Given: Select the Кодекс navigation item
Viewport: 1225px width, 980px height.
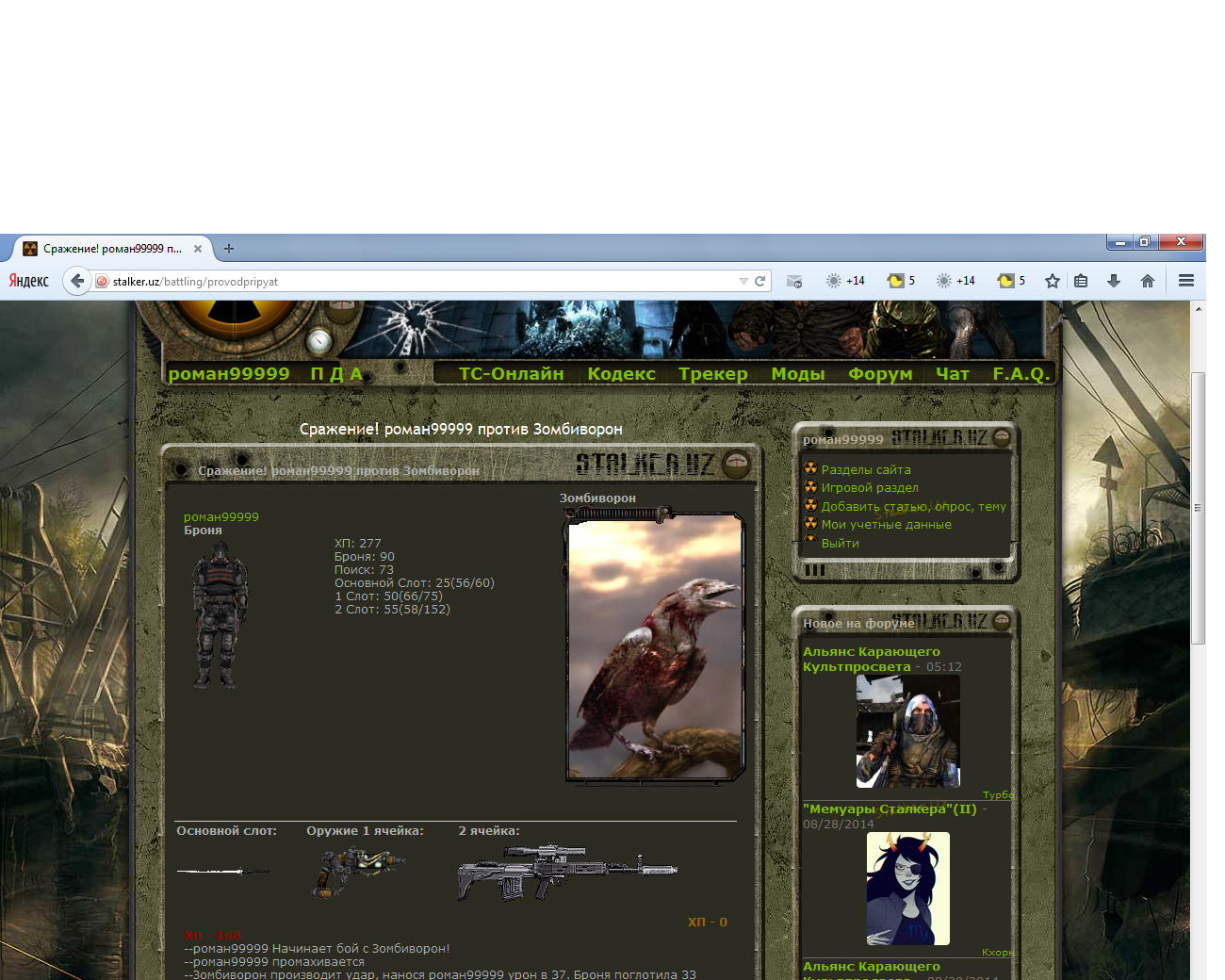Looking at the screenshot, I should (x=621, y=374).
